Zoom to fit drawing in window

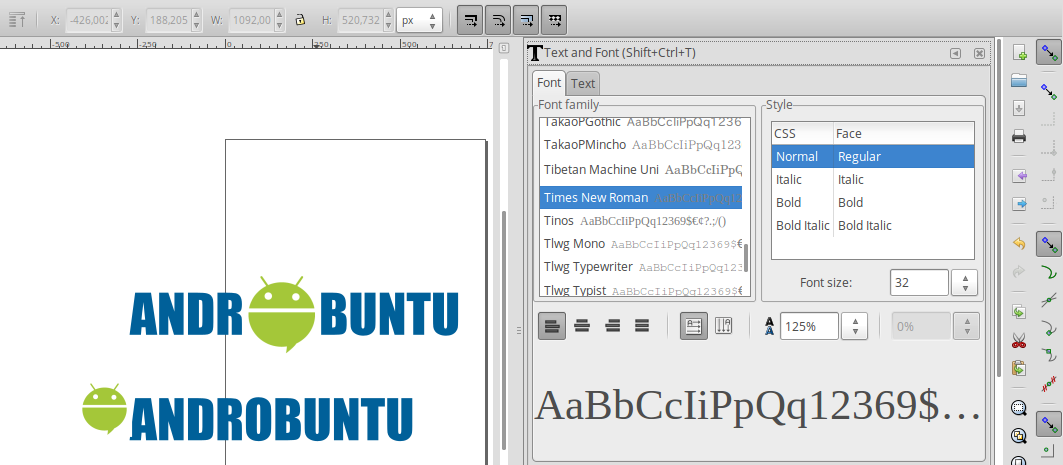coord(1019,435)
